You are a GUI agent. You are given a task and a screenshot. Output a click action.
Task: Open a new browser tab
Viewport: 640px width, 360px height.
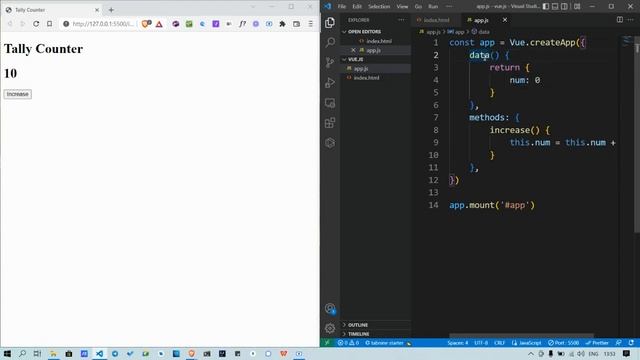[x=111, y=10]
